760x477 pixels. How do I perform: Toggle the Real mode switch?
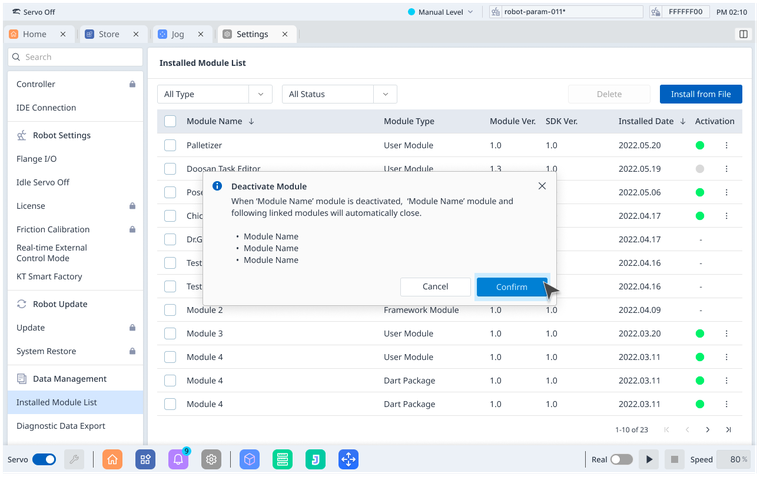pyautogui.click(x=621, y=459)
